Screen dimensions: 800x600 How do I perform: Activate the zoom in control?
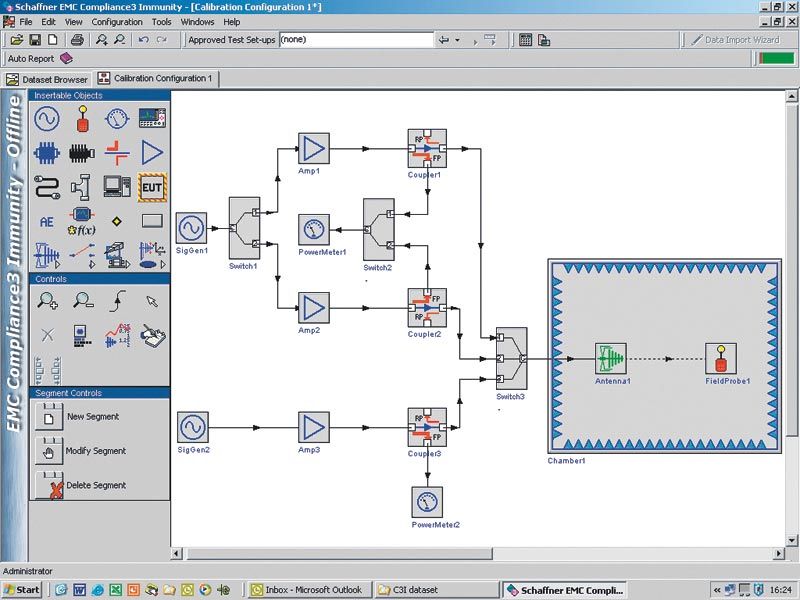pyautogui.click(x=47, y=301)
